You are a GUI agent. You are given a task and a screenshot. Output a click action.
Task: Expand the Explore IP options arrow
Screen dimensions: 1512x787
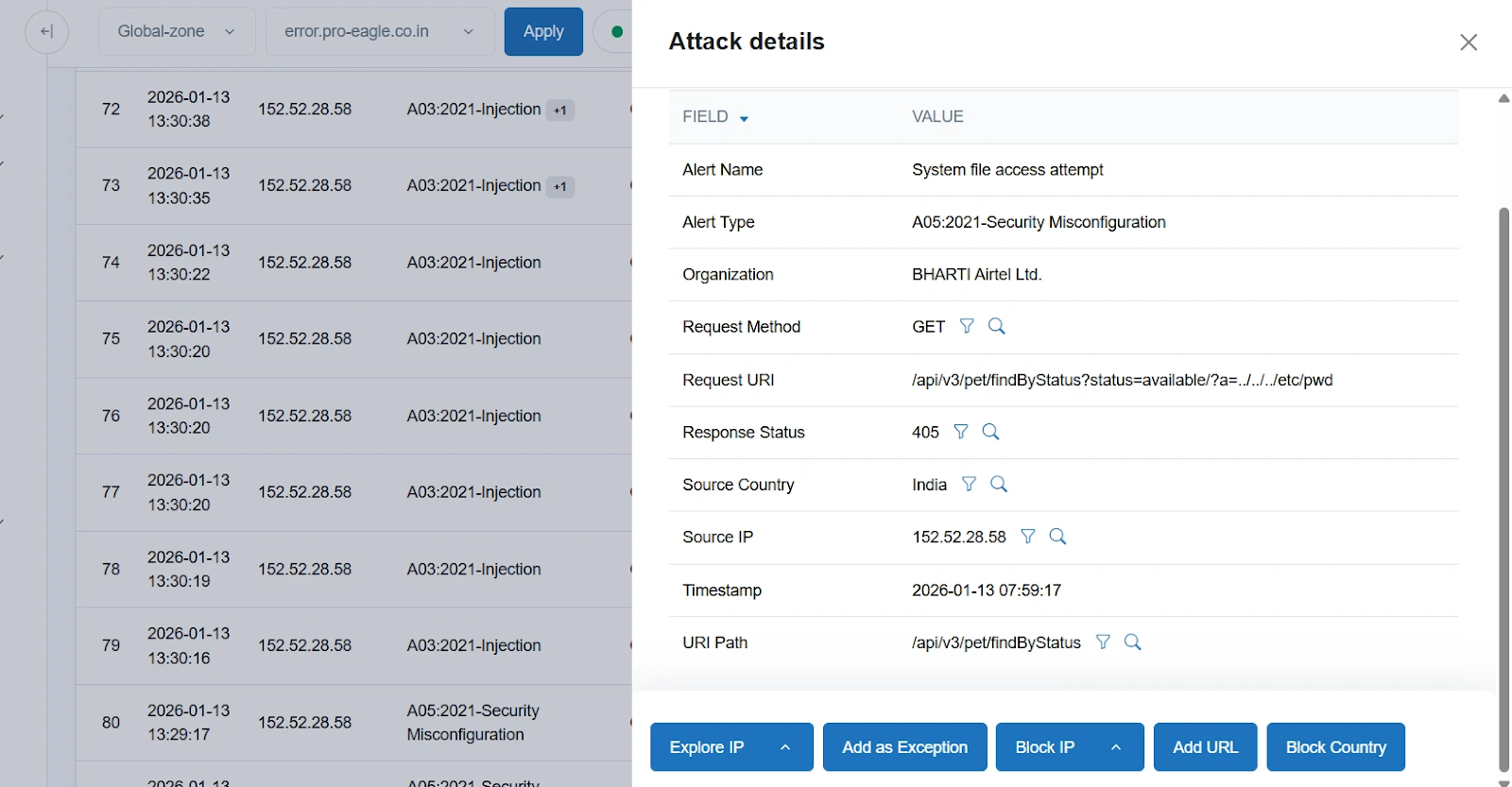pos(785,747)
